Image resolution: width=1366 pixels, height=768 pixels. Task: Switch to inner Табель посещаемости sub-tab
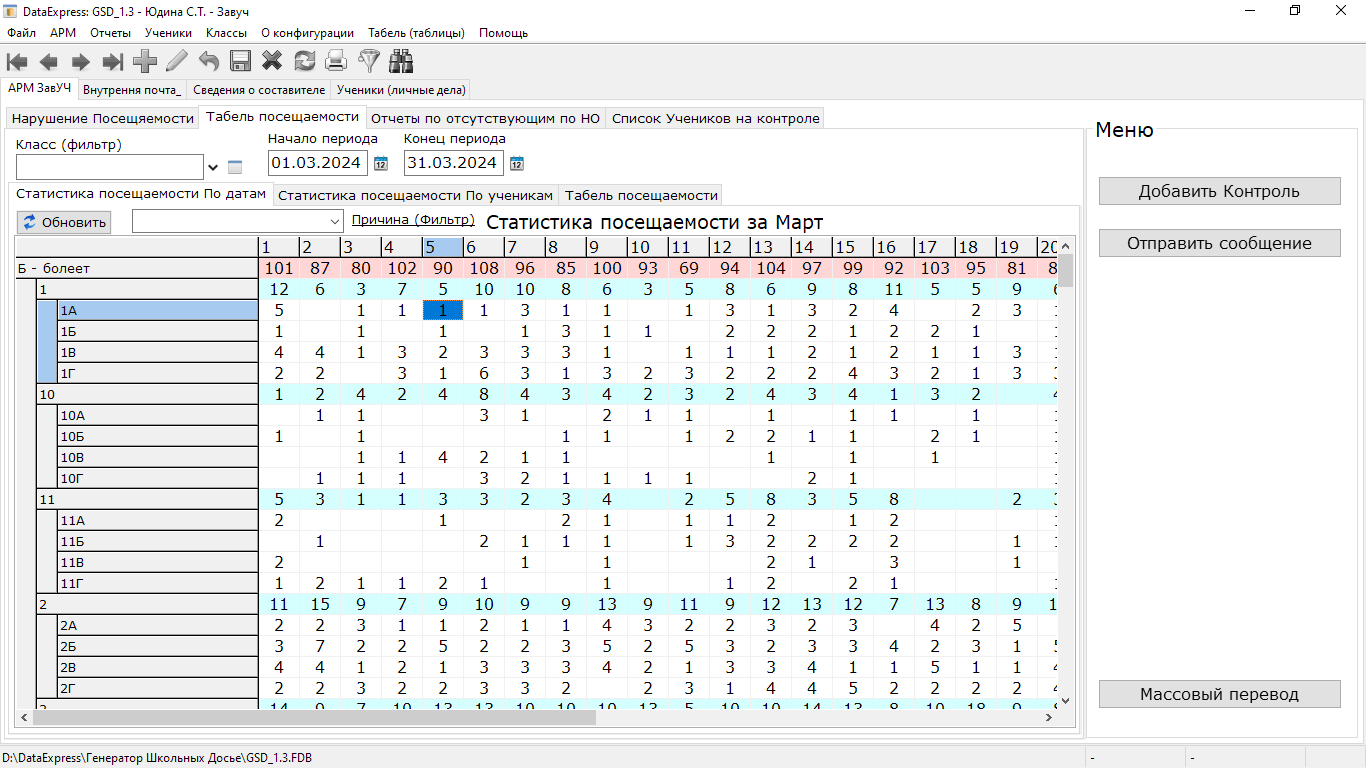coord(641,195)
